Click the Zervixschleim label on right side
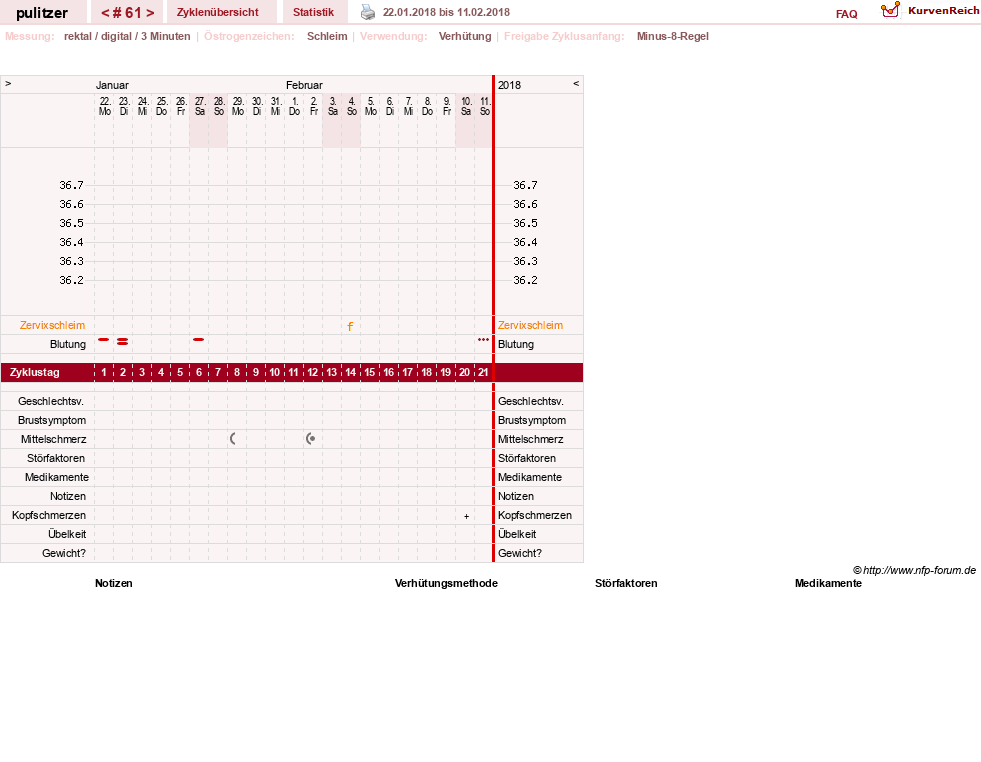 tap(531, 325)
